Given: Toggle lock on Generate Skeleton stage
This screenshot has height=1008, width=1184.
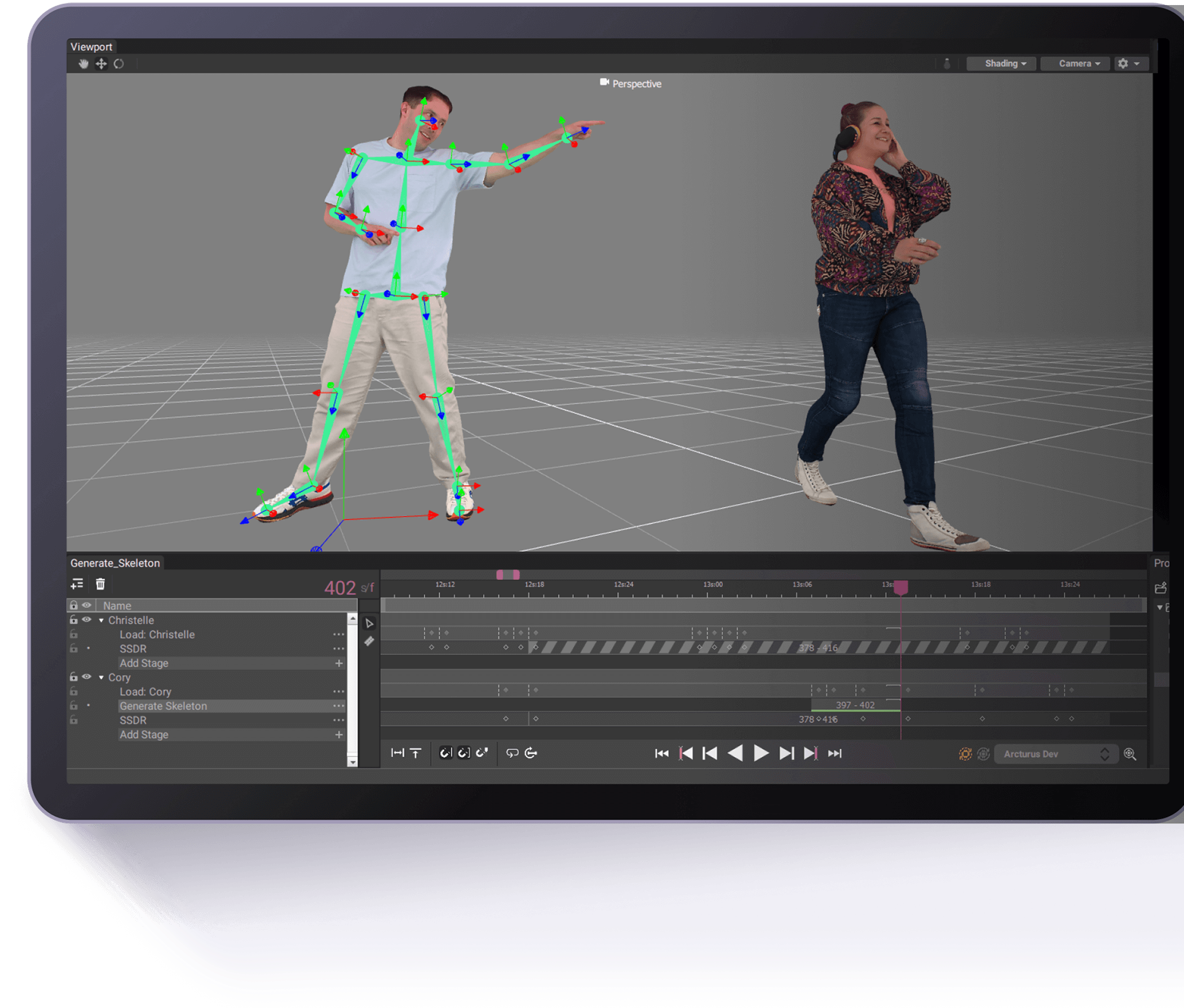Looking at the screenshot, I should (74, 706).
